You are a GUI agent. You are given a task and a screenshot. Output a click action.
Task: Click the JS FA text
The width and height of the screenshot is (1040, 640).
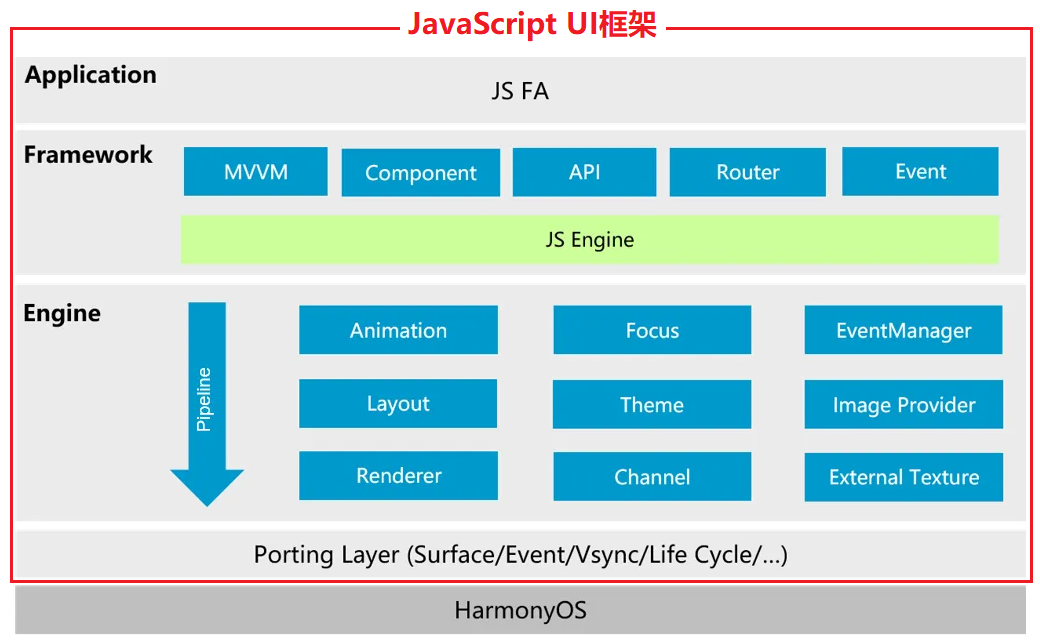(x=521, y=91)
